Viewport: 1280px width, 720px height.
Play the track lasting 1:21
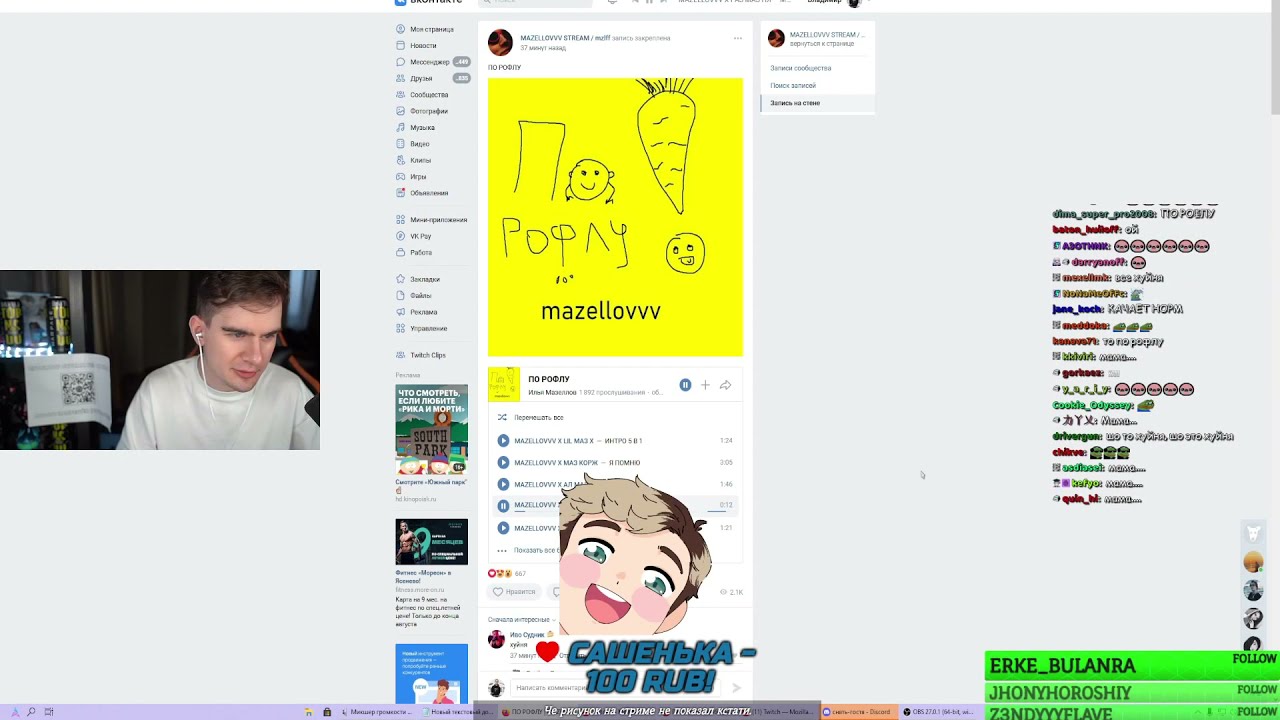[x=503, y=528]
